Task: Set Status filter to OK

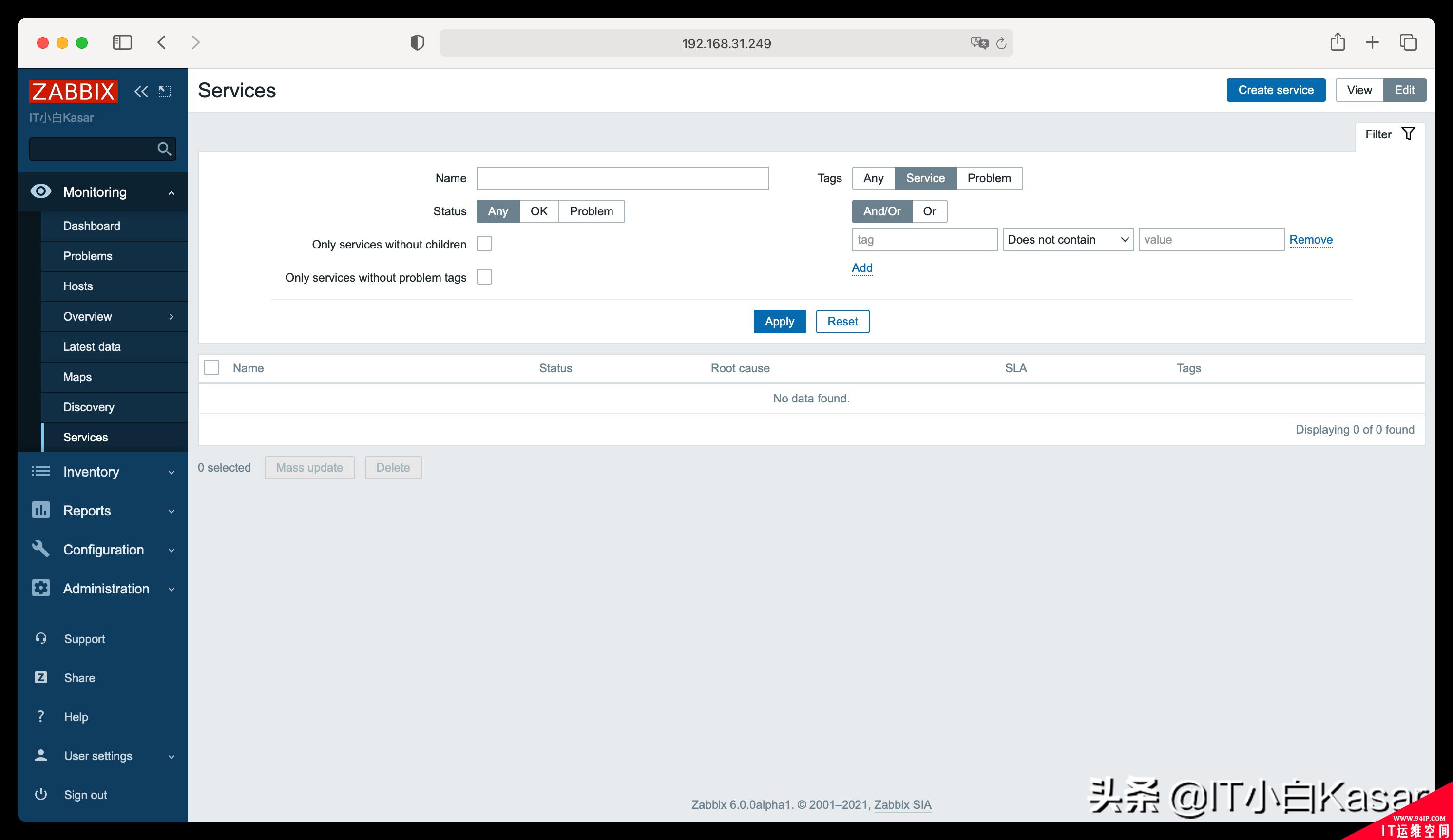Action: (539, 211)
